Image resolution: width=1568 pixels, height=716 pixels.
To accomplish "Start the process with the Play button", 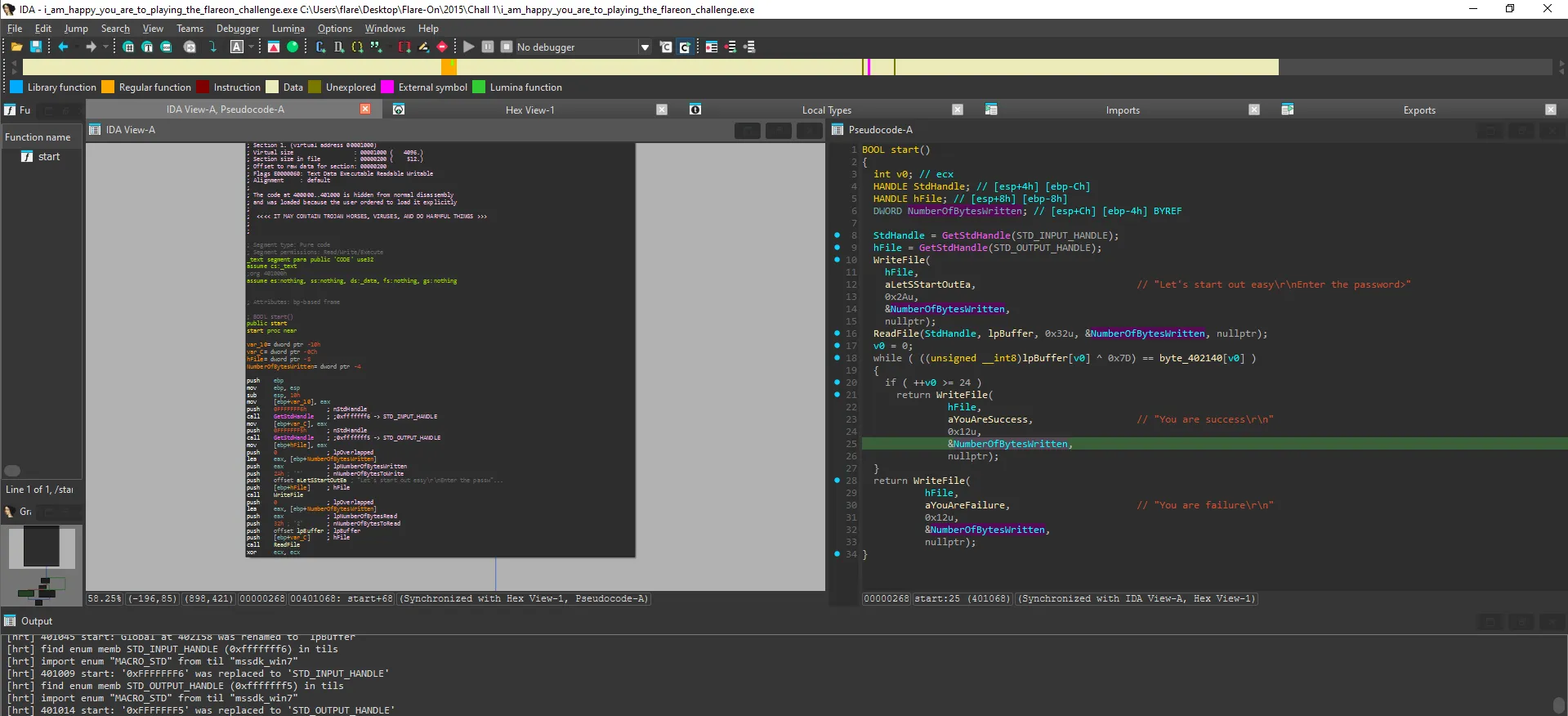I will [468, 47].
